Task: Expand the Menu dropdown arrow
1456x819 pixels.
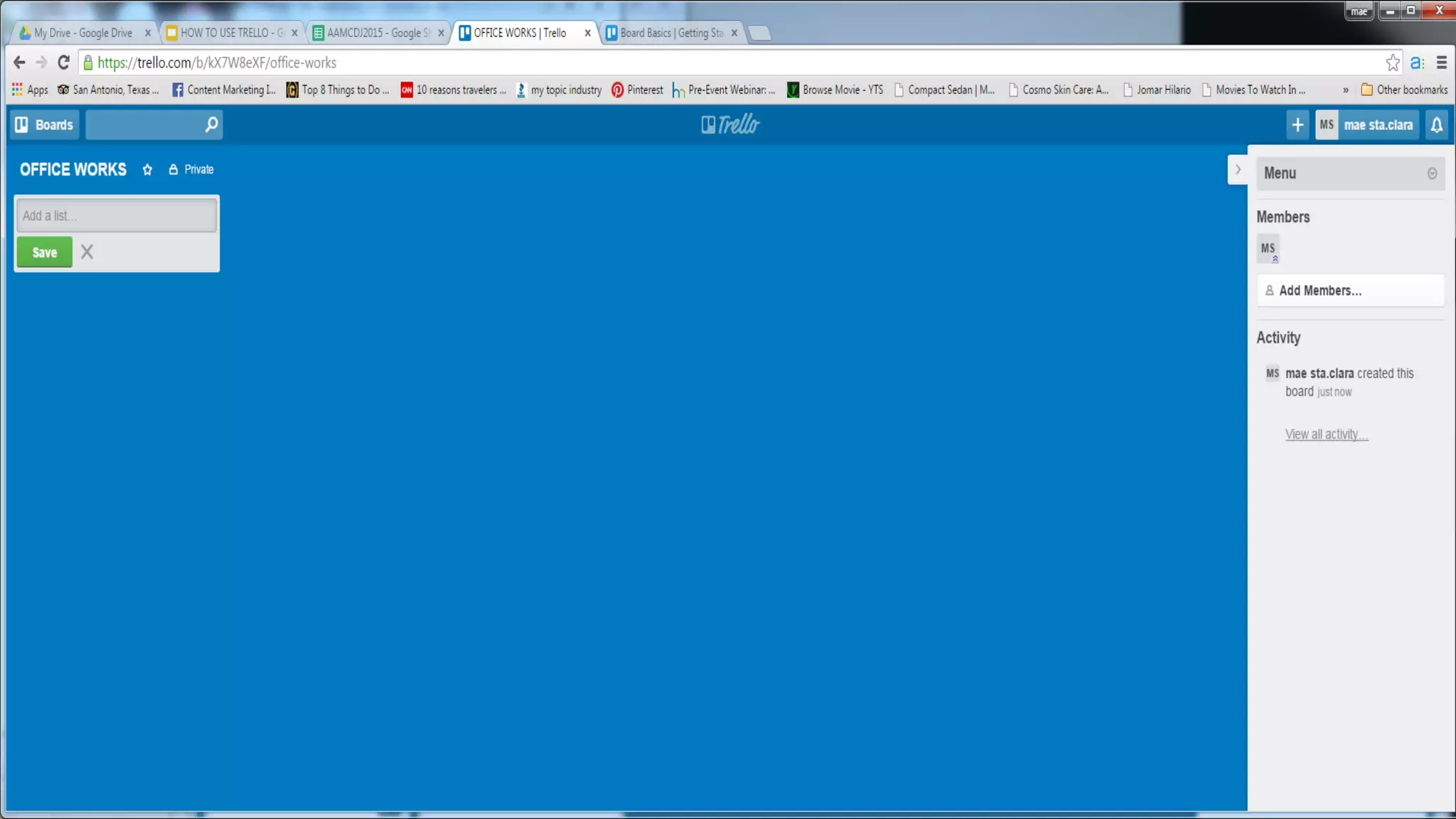Action: [x=1432, y=173]
